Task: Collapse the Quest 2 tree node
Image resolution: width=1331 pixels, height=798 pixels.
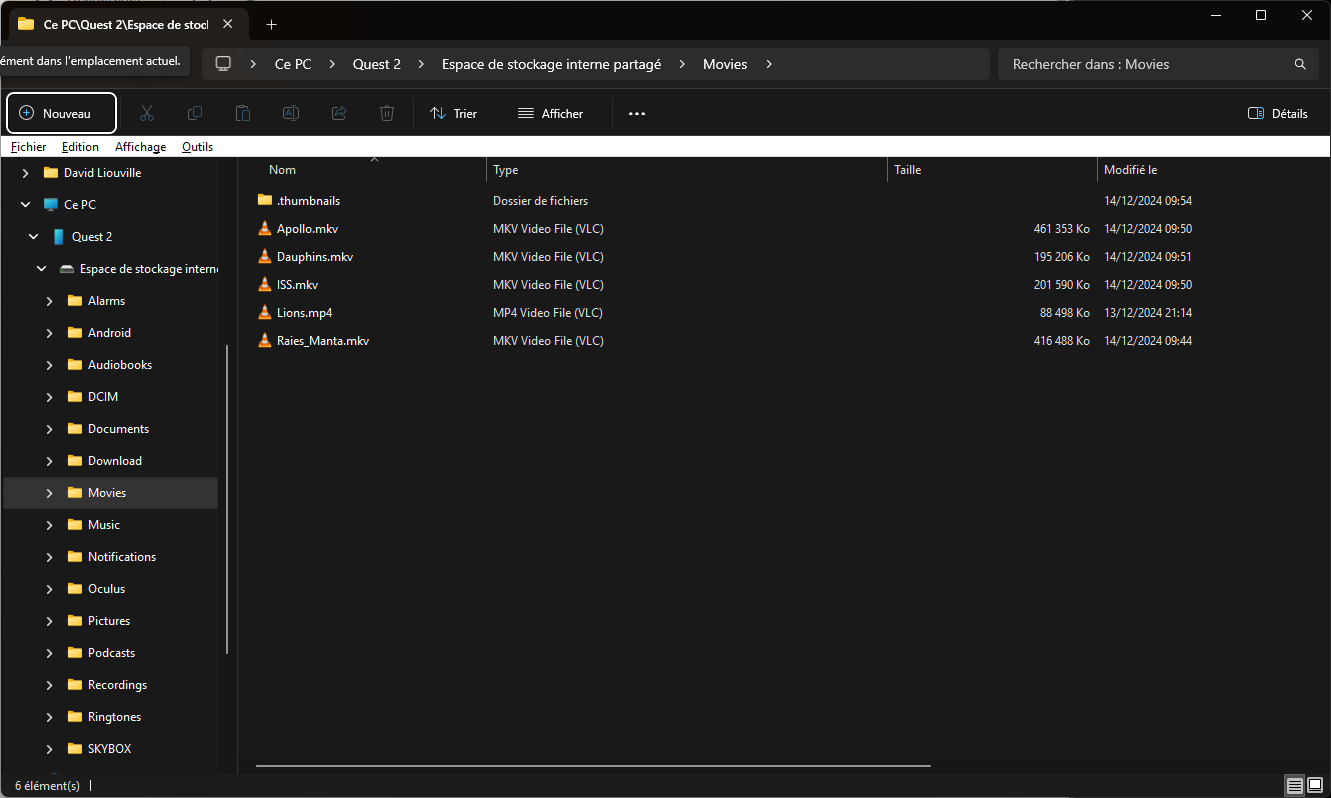Action: (x=34, y=237)
